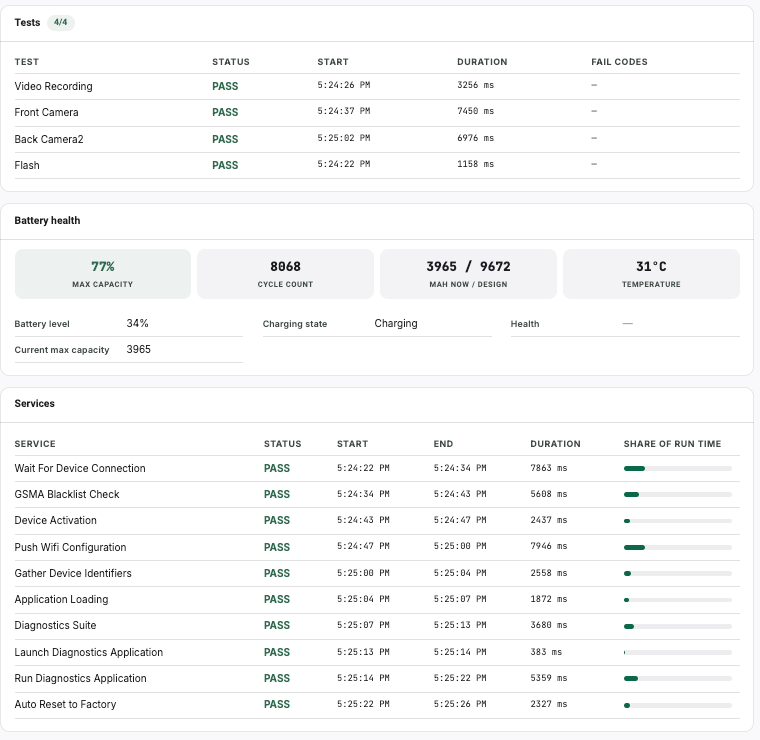Click the 3256 ms duration value
The width and height of the screenshot is (760, 740).
coord(475,85)
